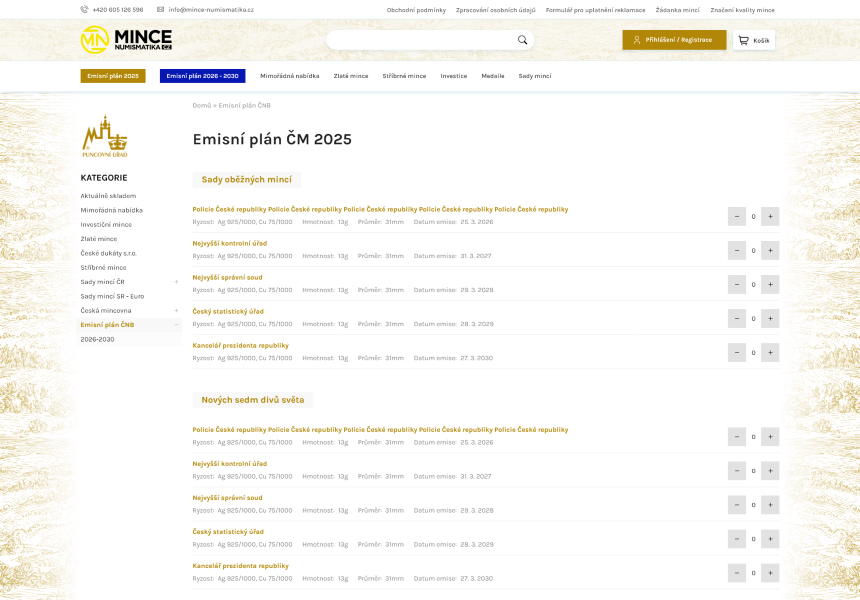
Task: Open the Emisní plán 2025 tab
Action: (113, 76)
